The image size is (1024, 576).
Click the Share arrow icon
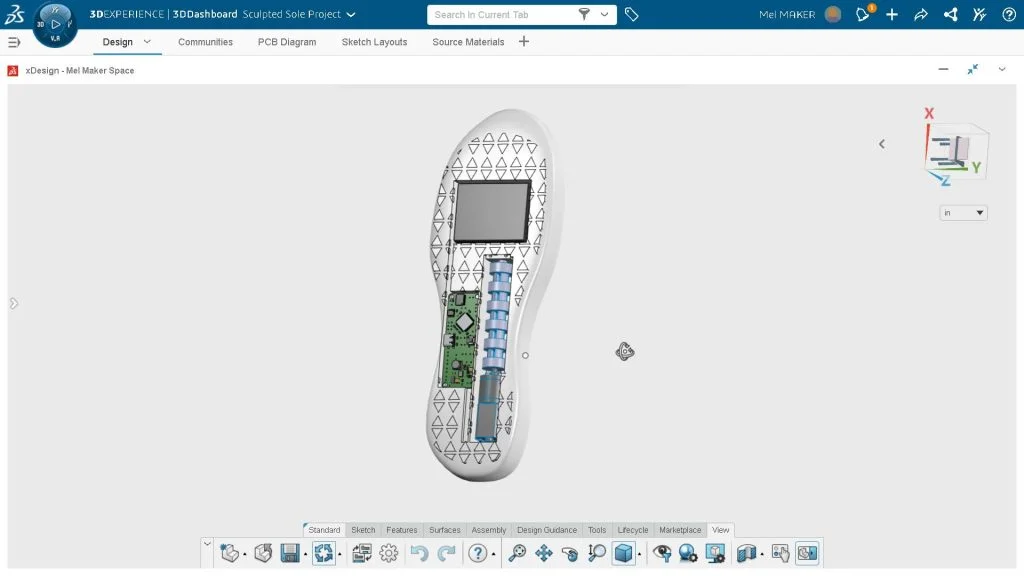pyautogui.click(x=921, y=14)
